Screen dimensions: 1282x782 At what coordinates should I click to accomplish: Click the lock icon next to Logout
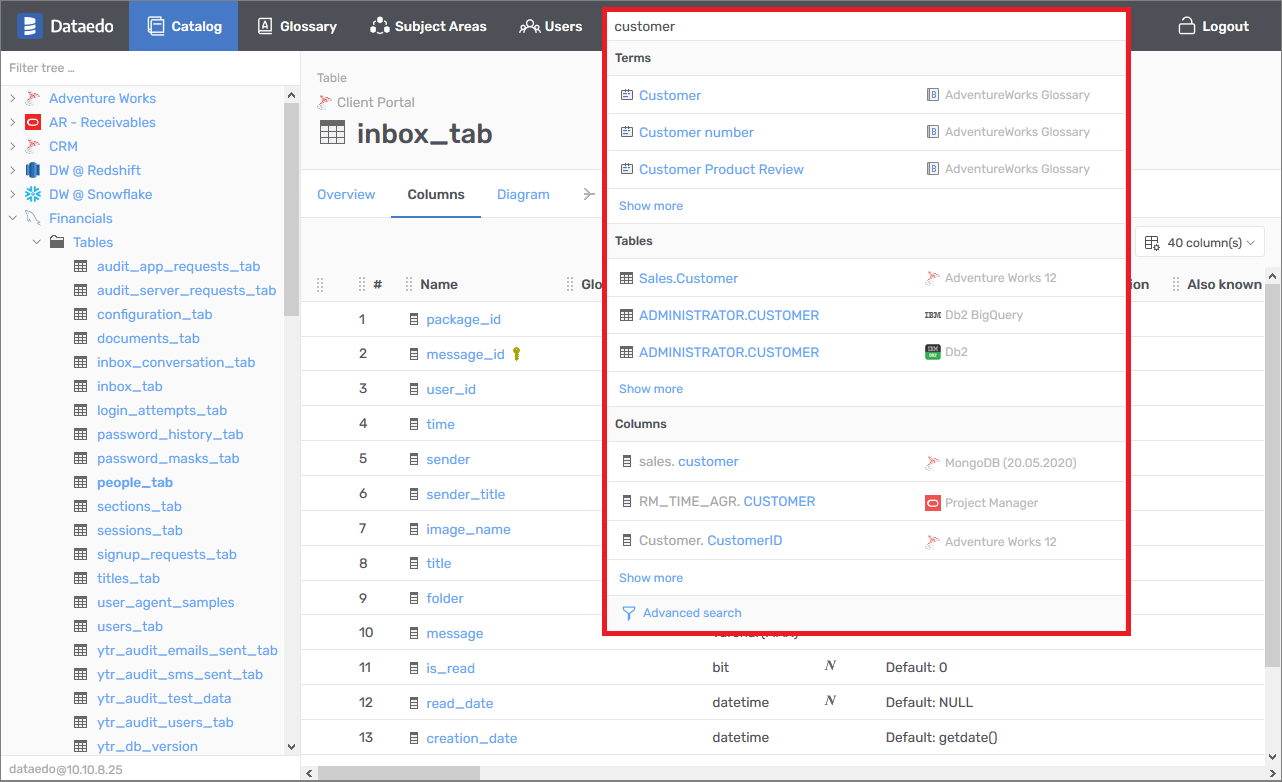1187,26
